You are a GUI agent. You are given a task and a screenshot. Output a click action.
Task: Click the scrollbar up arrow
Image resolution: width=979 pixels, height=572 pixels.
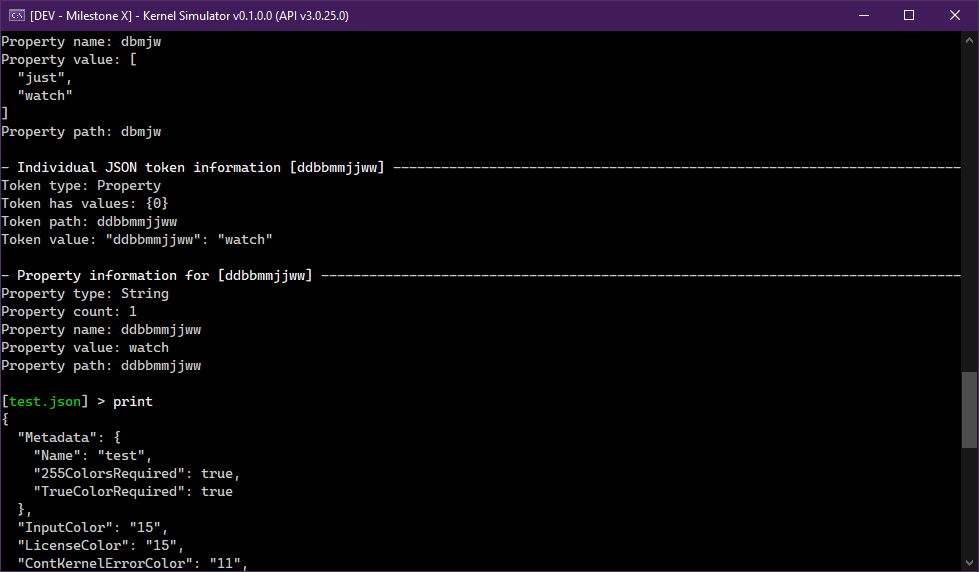pos(969,40)
